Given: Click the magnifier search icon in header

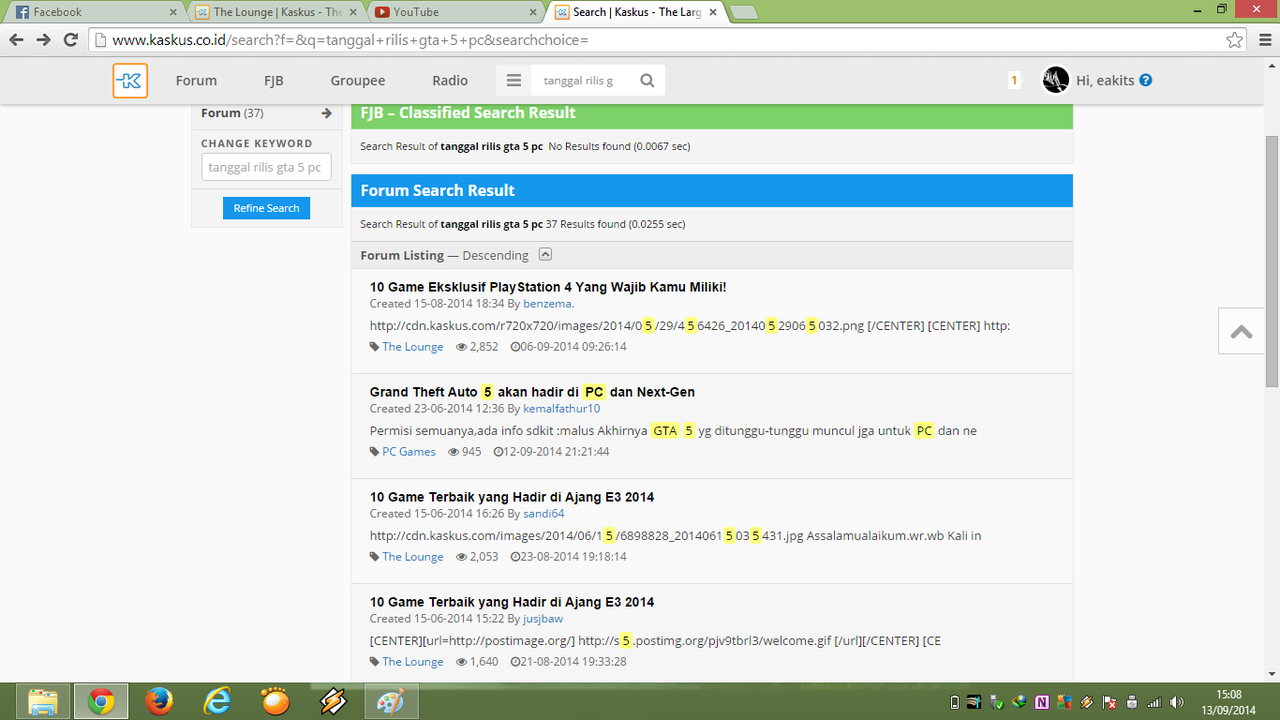Looking at the screenshot, I should 647,81.
